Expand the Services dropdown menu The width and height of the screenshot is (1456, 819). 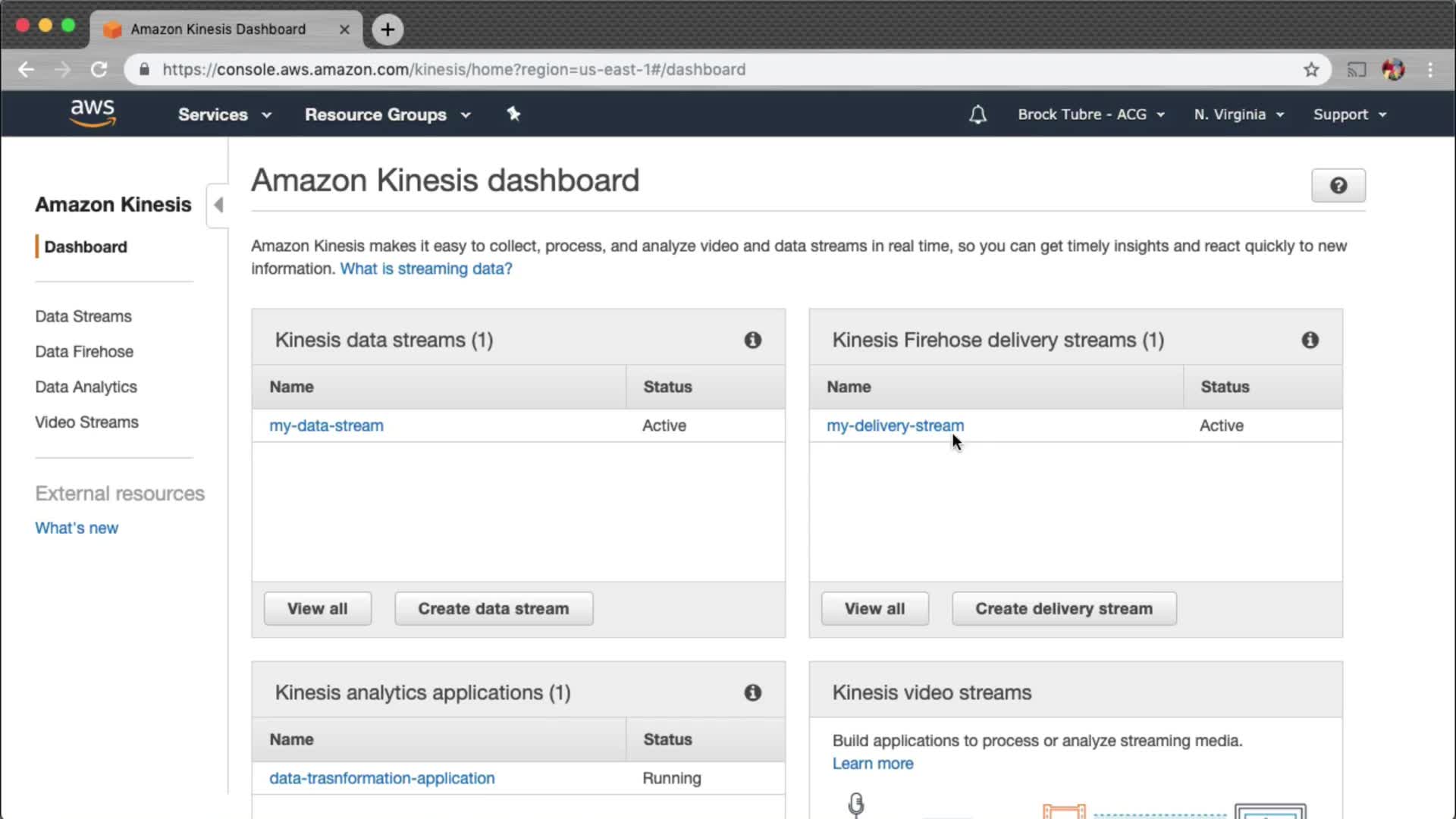[x=224, y=115]
